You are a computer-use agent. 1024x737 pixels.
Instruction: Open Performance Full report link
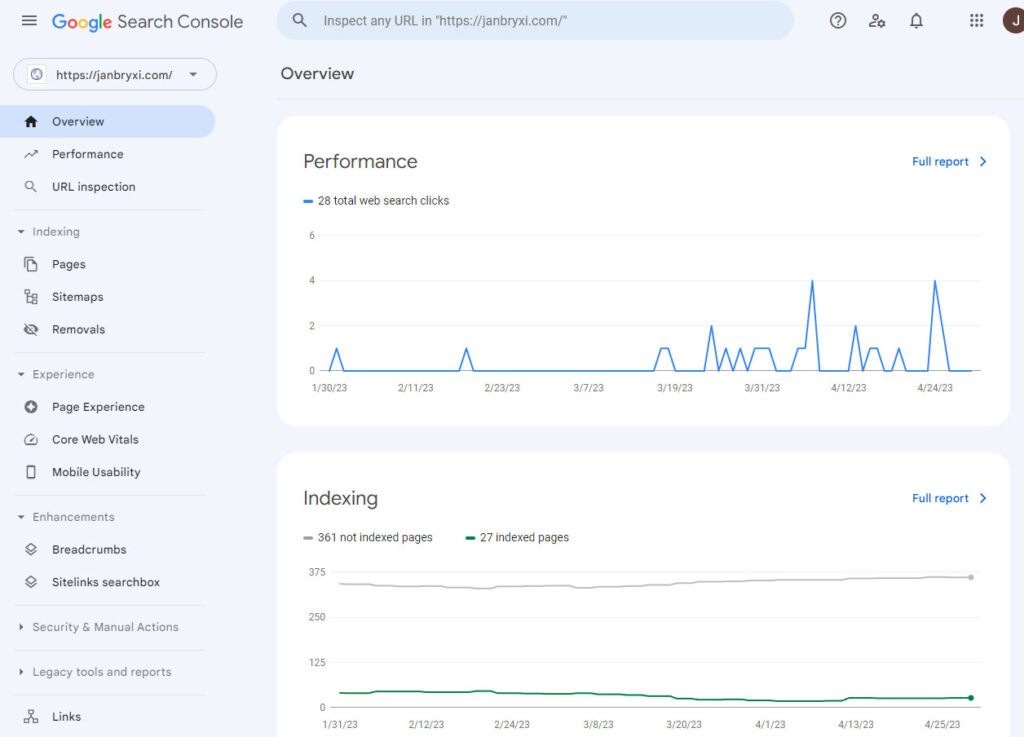coord(948,162)
